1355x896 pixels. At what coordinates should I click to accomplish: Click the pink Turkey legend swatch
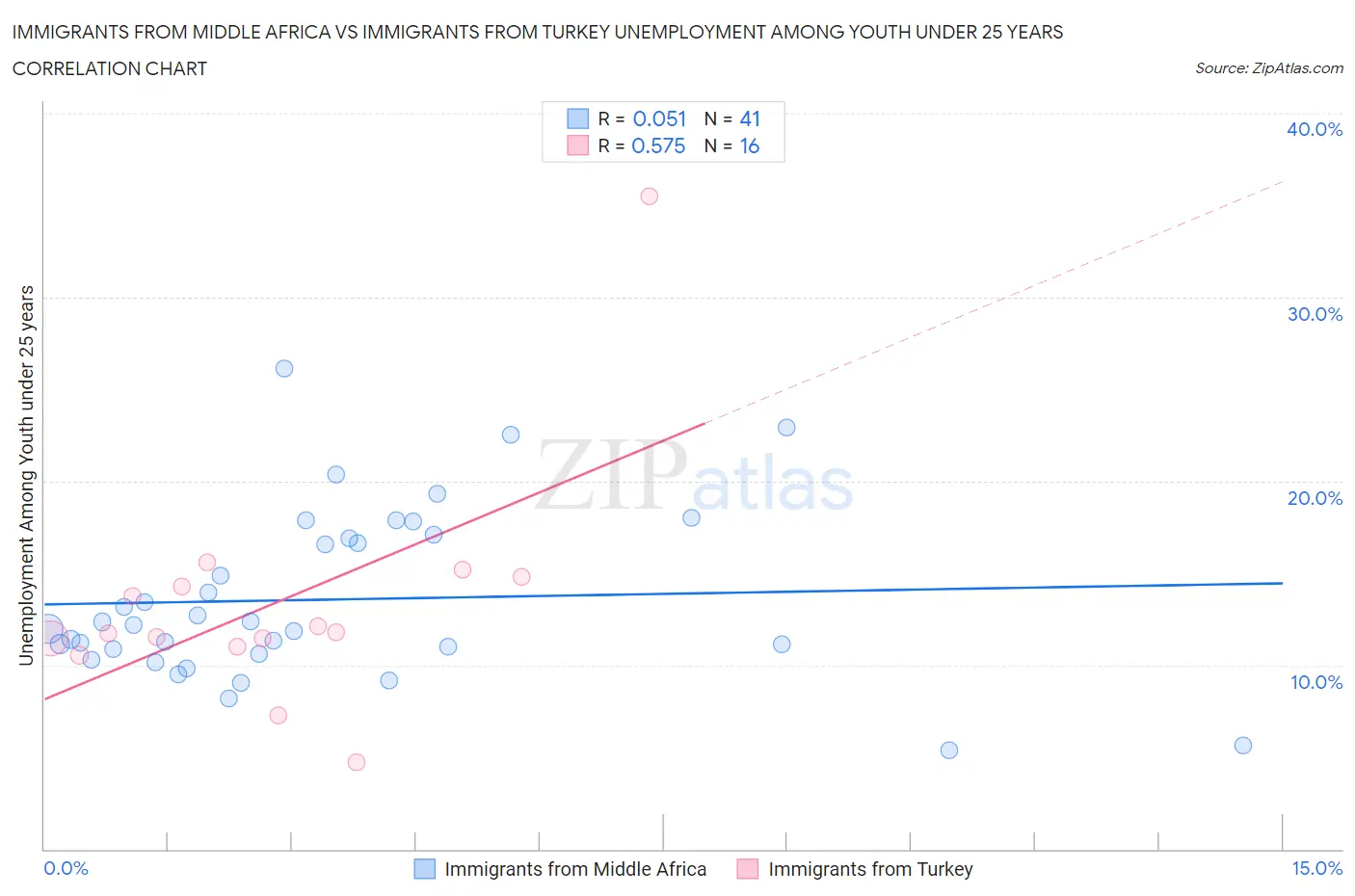pyautogui.click(x=747, y=869)
